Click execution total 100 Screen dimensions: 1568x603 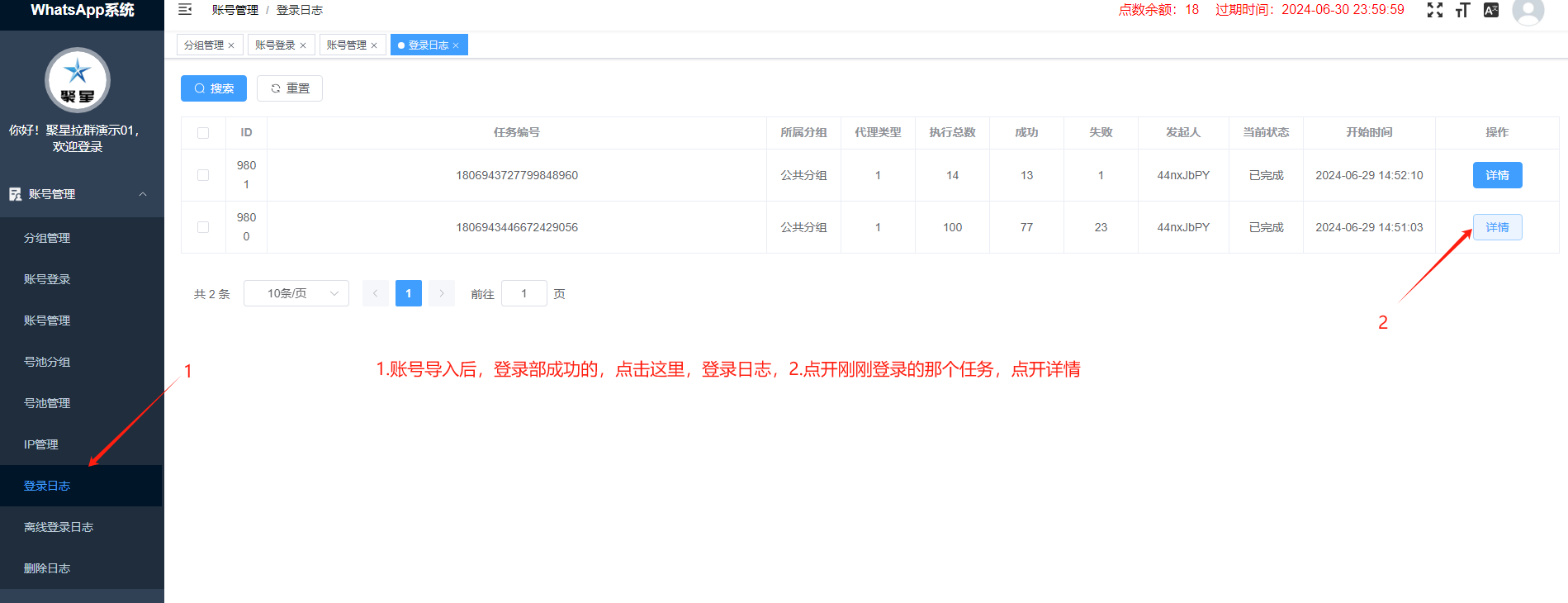952,227
